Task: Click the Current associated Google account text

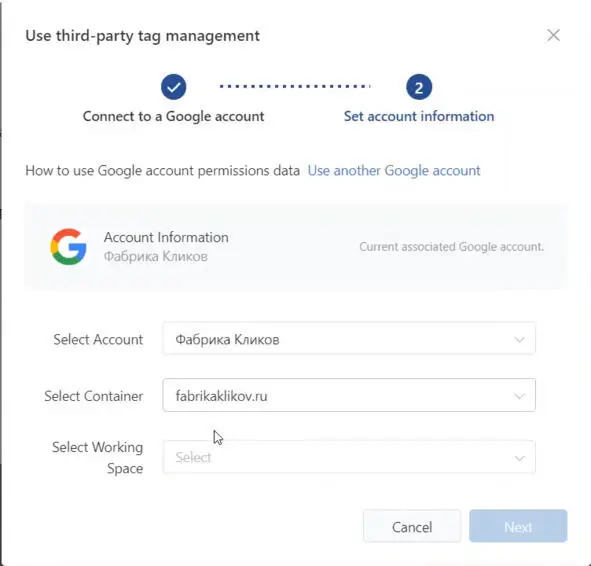Action: [x=452, y=247]
